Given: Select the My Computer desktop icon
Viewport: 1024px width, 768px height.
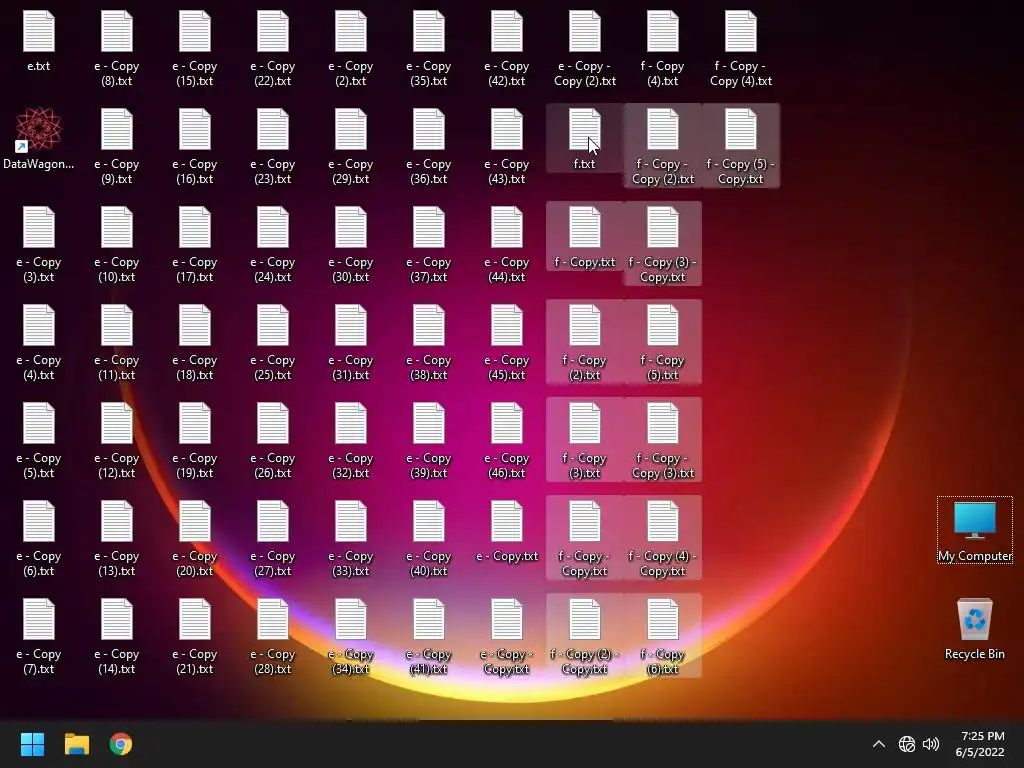Looking at the screenshot, I should pyautogui.click(x=974, y=530).
